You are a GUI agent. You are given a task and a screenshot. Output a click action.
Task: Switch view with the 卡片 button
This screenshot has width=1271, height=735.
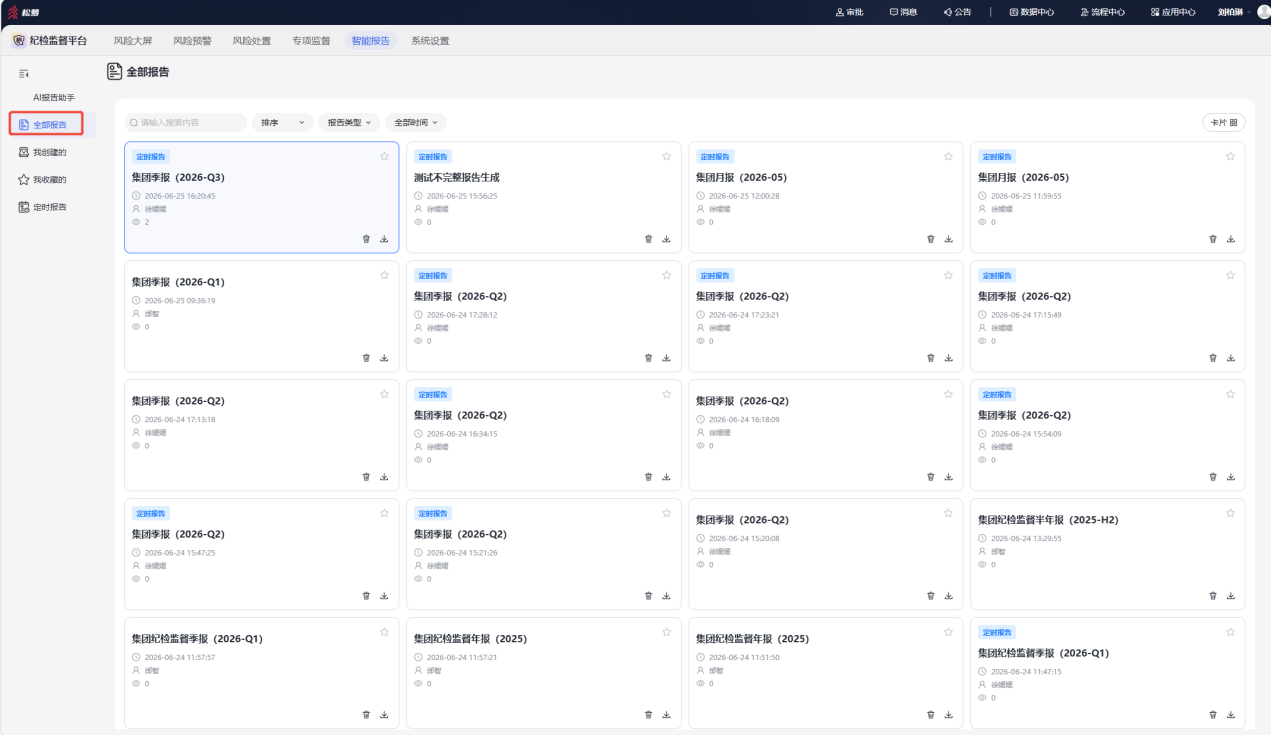point(1224,123)
